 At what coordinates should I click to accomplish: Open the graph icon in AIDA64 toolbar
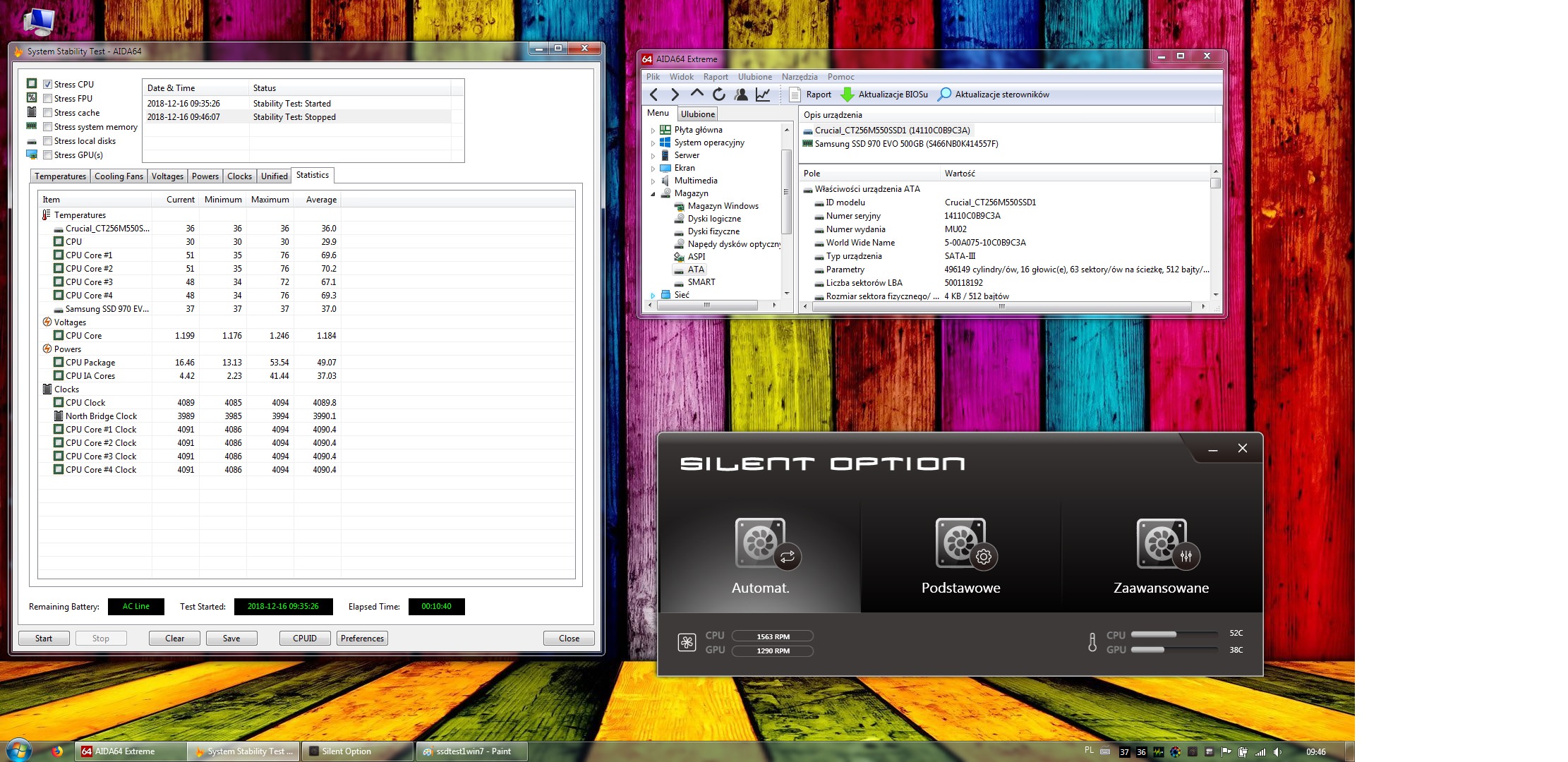coord(763,95)
